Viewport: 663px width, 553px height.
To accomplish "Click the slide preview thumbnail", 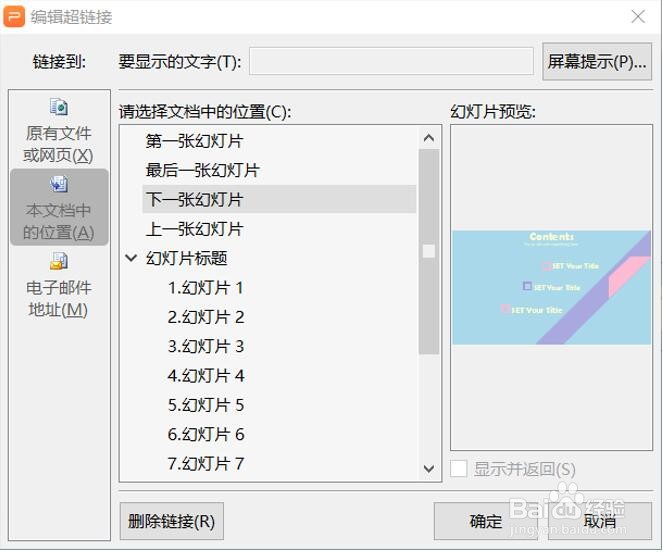I will 551,287.
